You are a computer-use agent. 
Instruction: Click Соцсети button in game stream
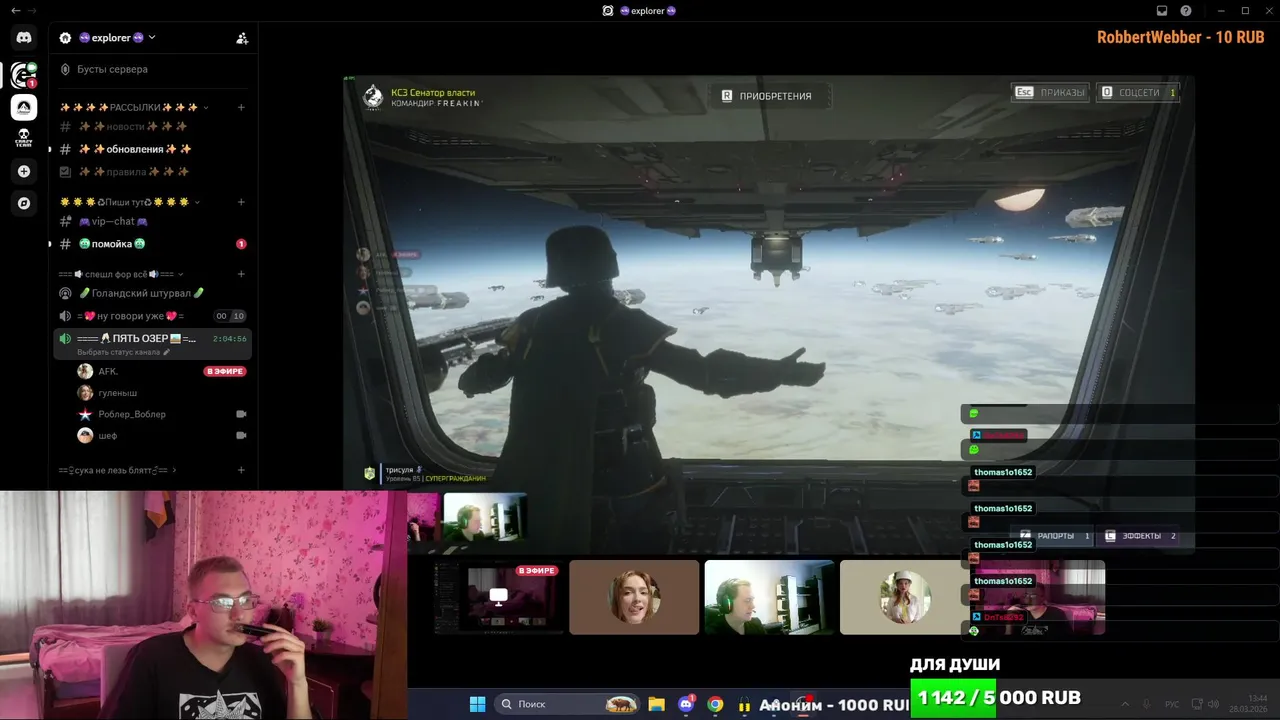pos(1138,92)
